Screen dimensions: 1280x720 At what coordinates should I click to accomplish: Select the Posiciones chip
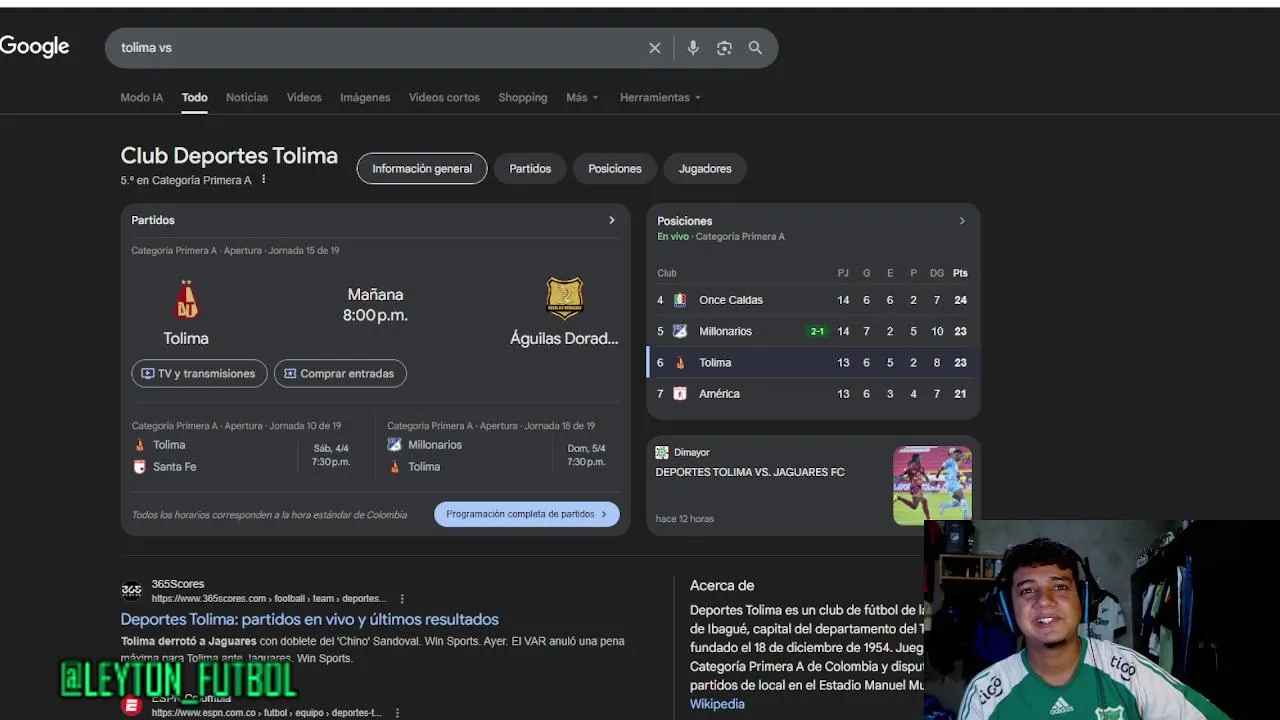pyautogui.click(x=615, y=169)
